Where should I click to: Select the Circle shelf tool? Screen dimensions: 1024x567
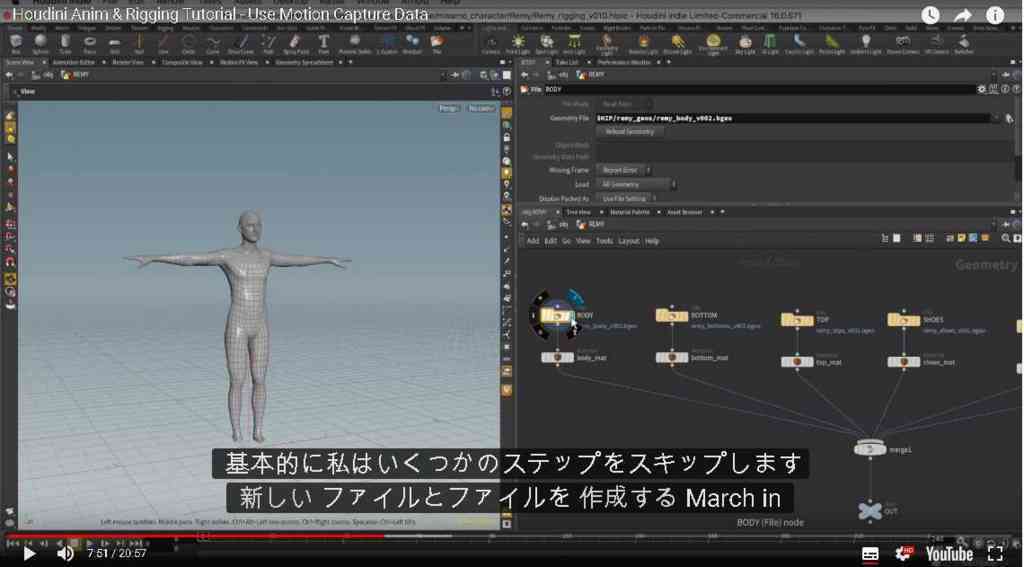(x=189, y=44)
